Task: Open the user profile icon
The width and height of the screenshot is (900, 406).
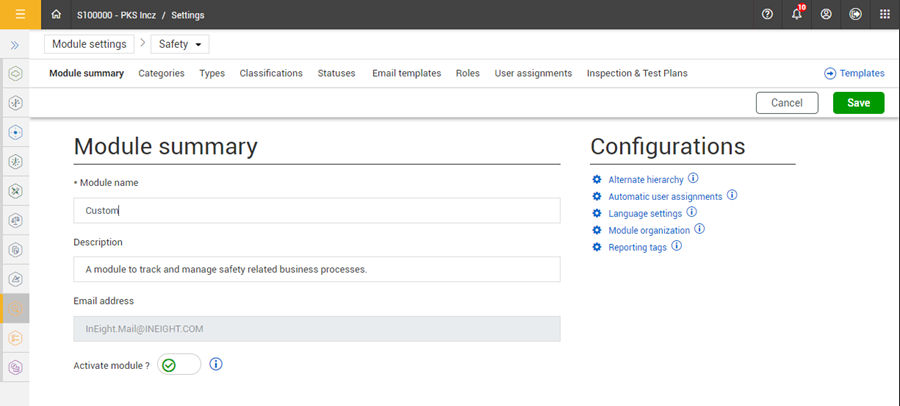Action: point(826,14)
